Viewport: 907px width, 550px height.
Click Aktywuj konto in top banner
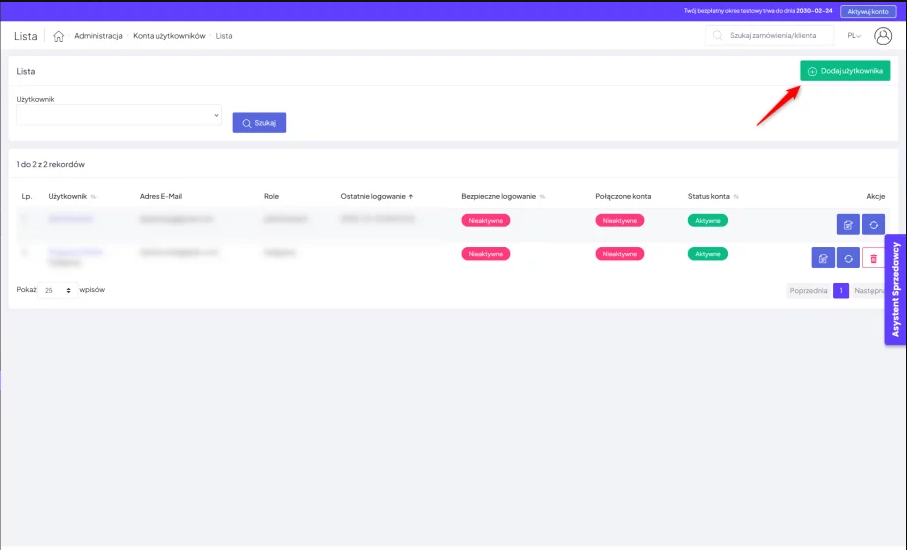click(868, 11)
